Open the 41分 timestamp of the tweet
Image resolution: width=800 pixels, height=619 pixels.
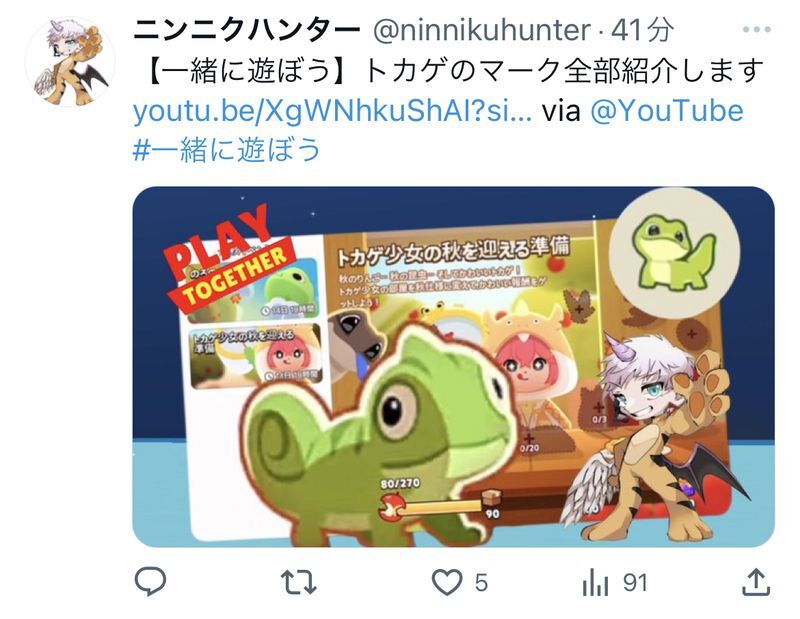[642, 31]
